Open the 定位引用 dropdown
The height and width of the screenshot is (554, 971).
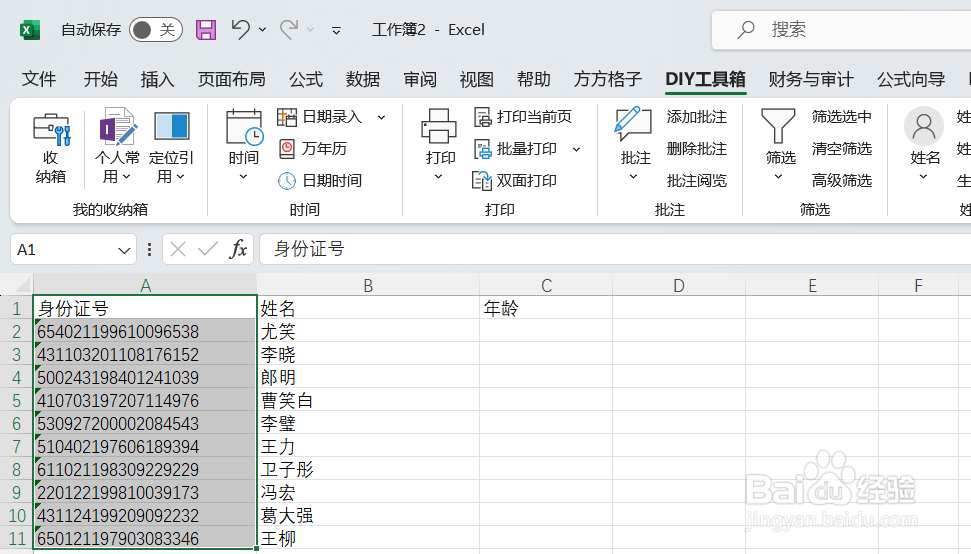[x=172, y=147]
